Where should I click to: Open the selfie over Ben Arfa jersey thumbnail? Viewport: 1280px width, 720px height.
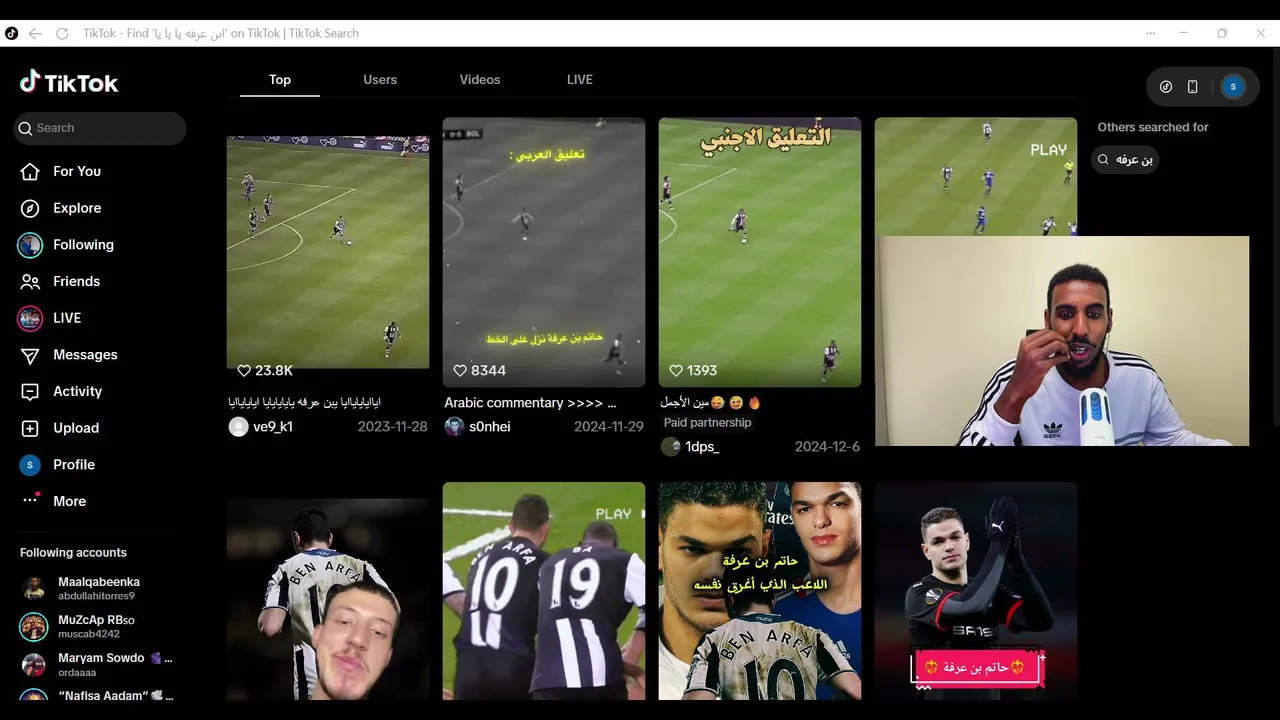[328, 599]
